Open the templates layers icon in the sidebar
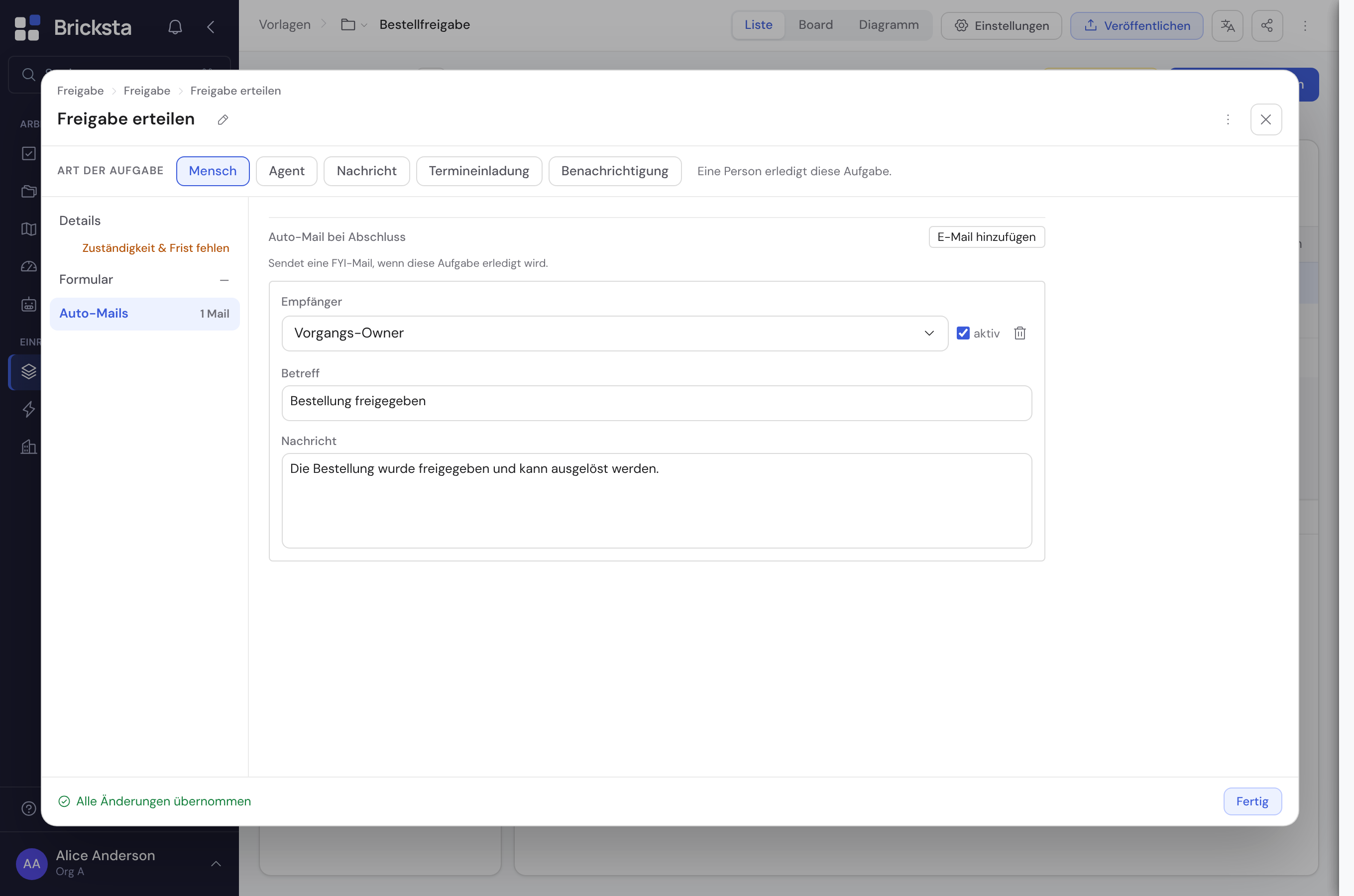The height and width of the screenshot is (896, 1354). (x=28, y=371)
